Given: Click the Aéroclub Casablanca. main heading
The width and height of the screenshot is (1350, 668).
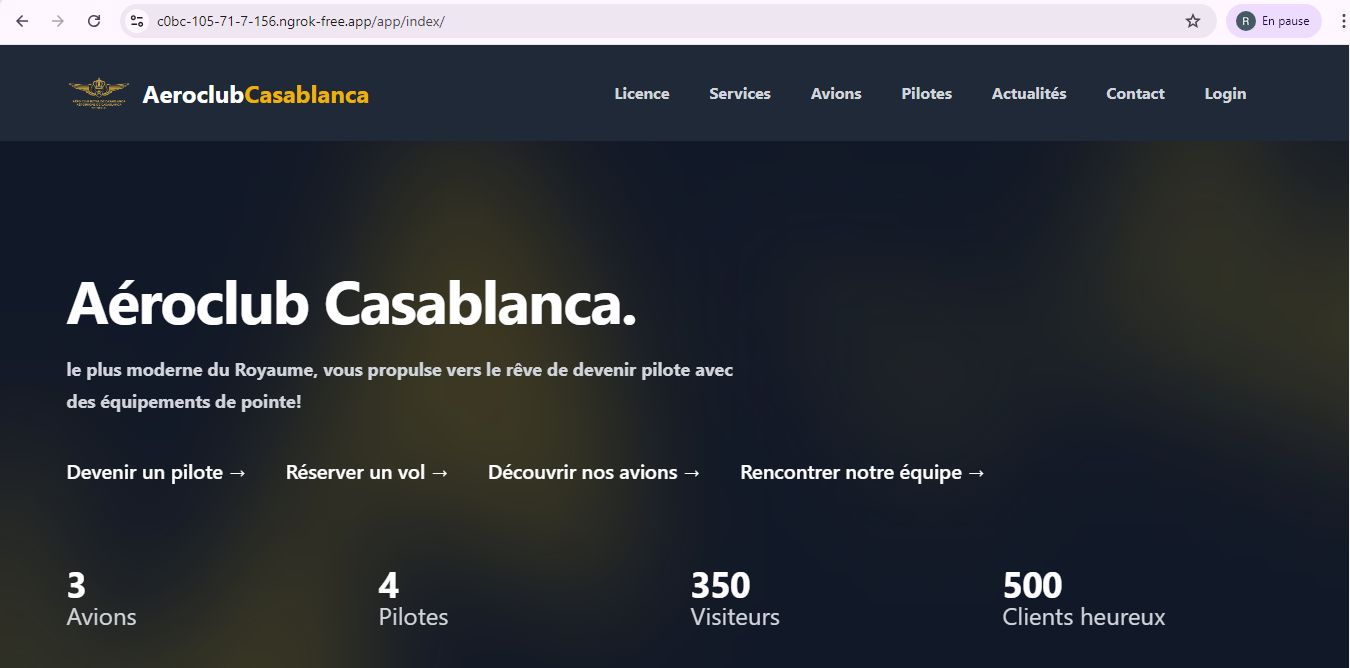Looking at the screenshot, I should click(352, 303).
